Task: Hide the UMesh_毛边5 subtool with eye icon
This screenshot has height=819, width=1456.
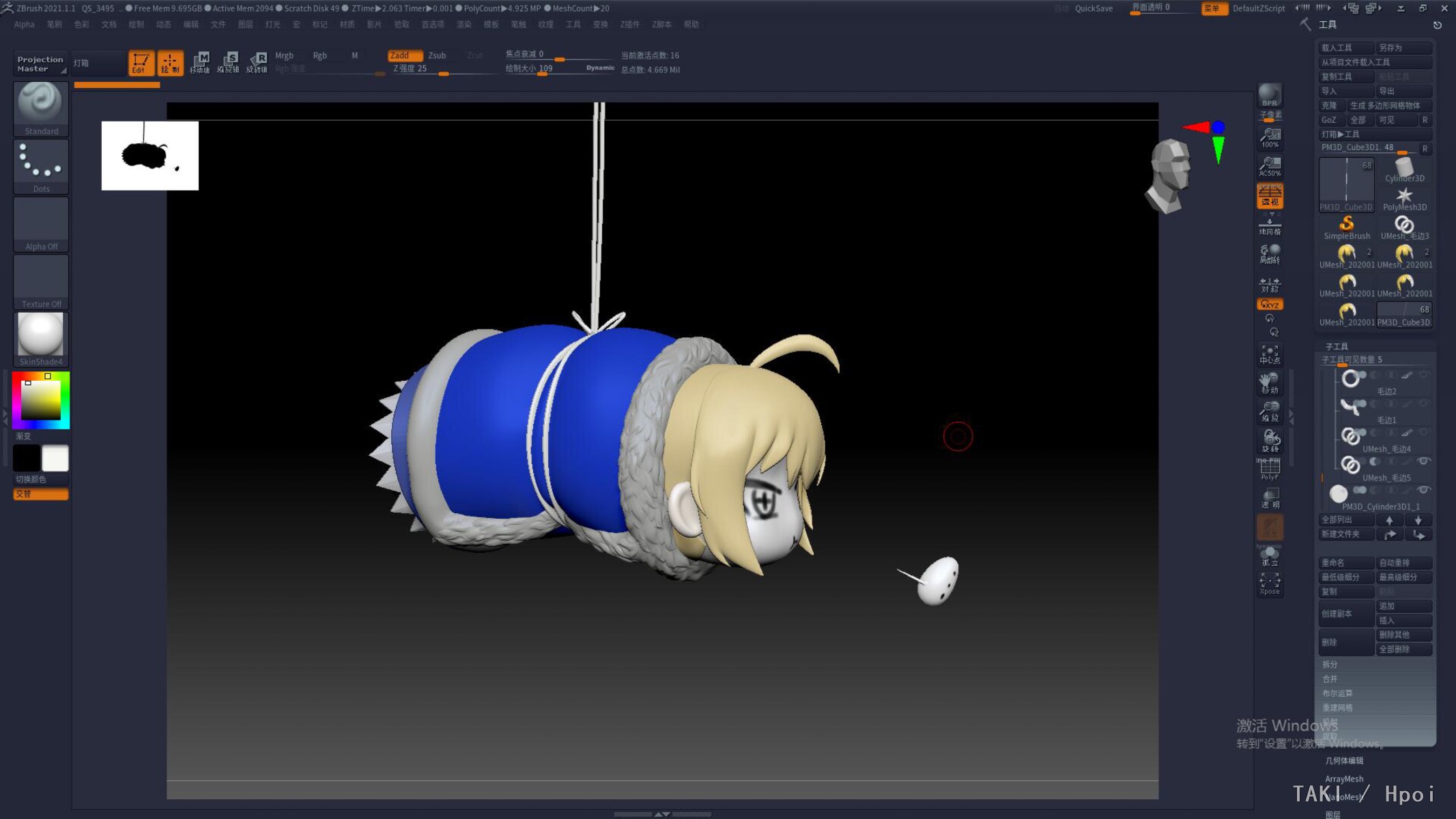Action: 1423,461
